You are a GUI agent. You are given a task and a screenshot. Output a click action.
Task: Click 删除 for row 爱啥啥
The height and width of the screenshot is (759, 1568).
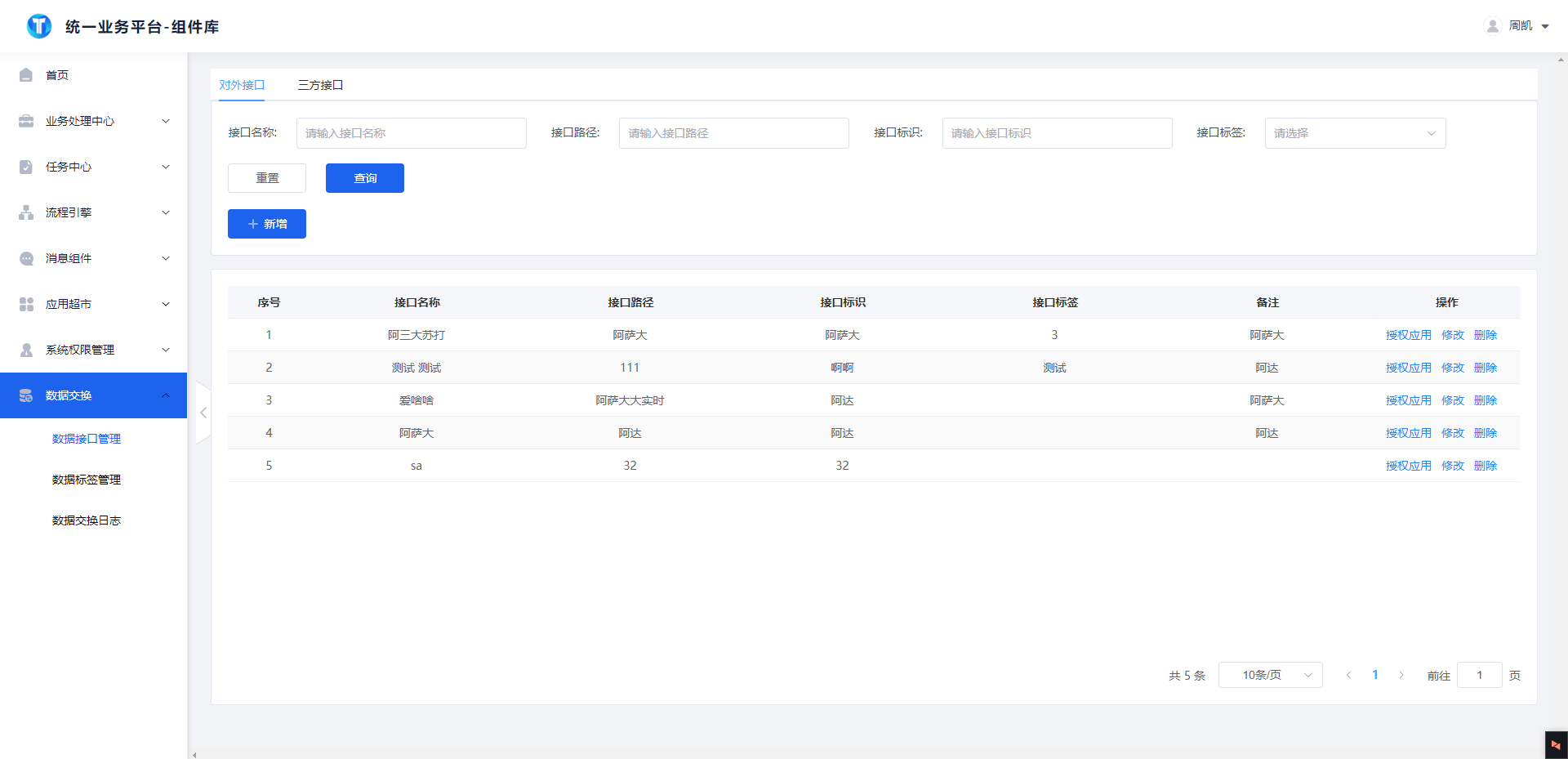[x=1486, y=400]
